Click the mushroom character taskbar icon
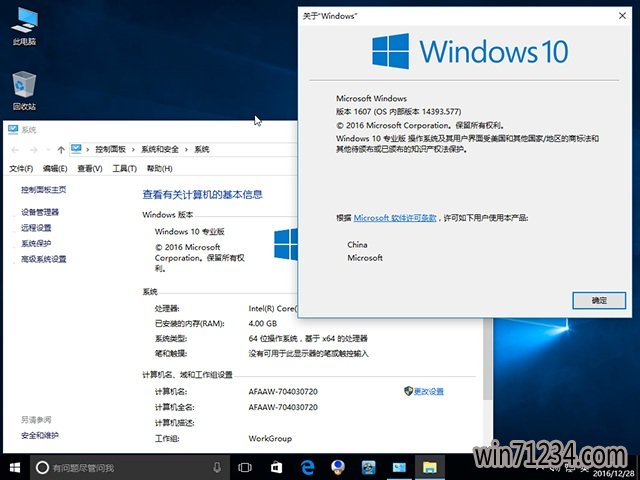This screenshot has width=640, height=480. [338, 467]
